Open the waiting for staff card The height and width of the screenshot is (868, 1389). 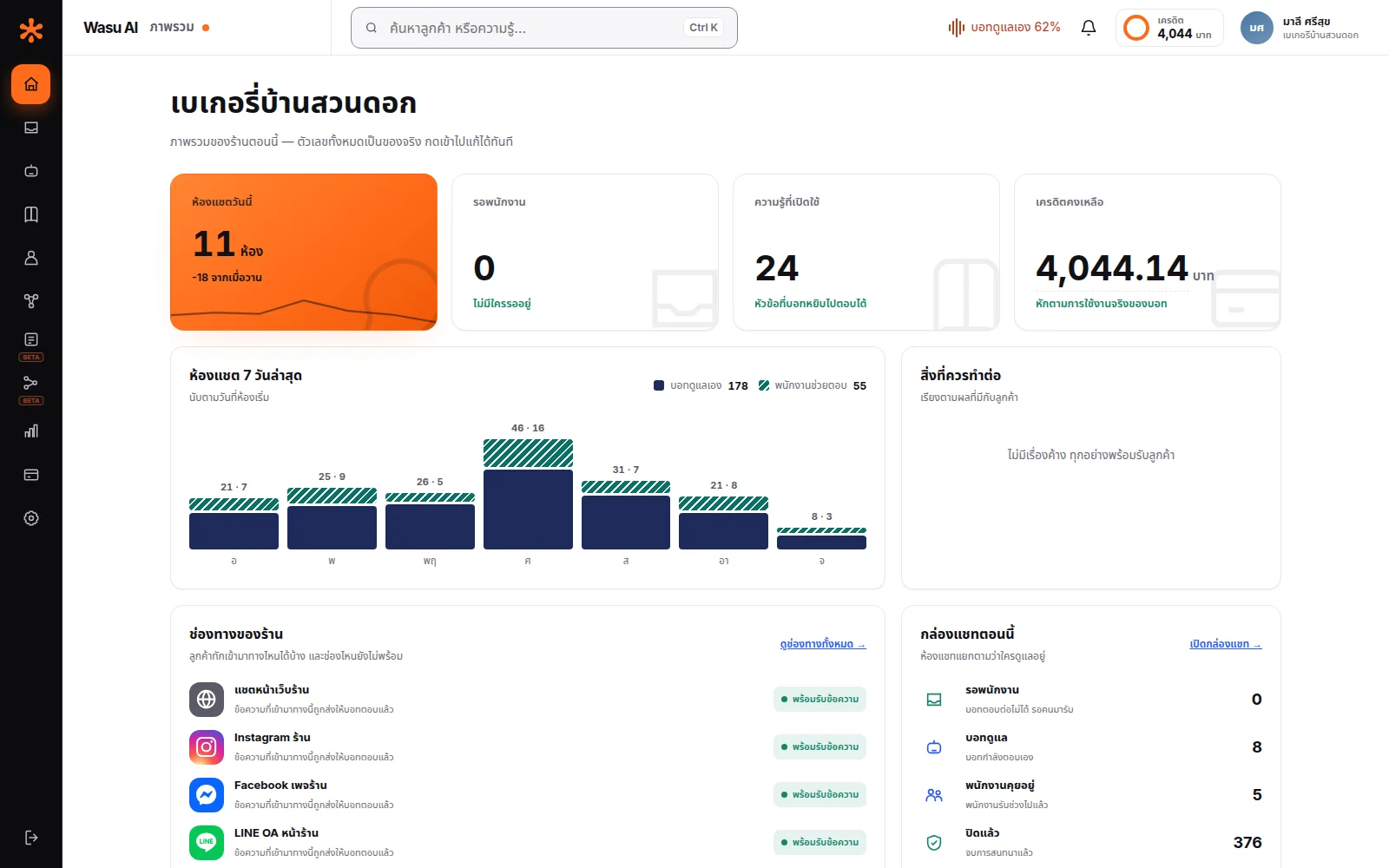pyautogui.click(x=585, y=252)
